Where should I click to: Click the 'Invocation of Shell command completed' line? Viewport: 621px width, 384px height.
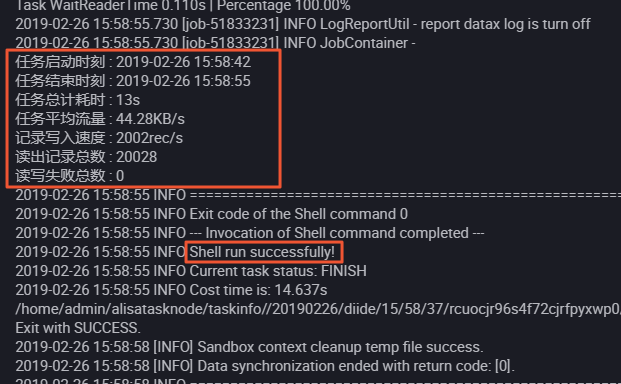click(x=250, y=233)
